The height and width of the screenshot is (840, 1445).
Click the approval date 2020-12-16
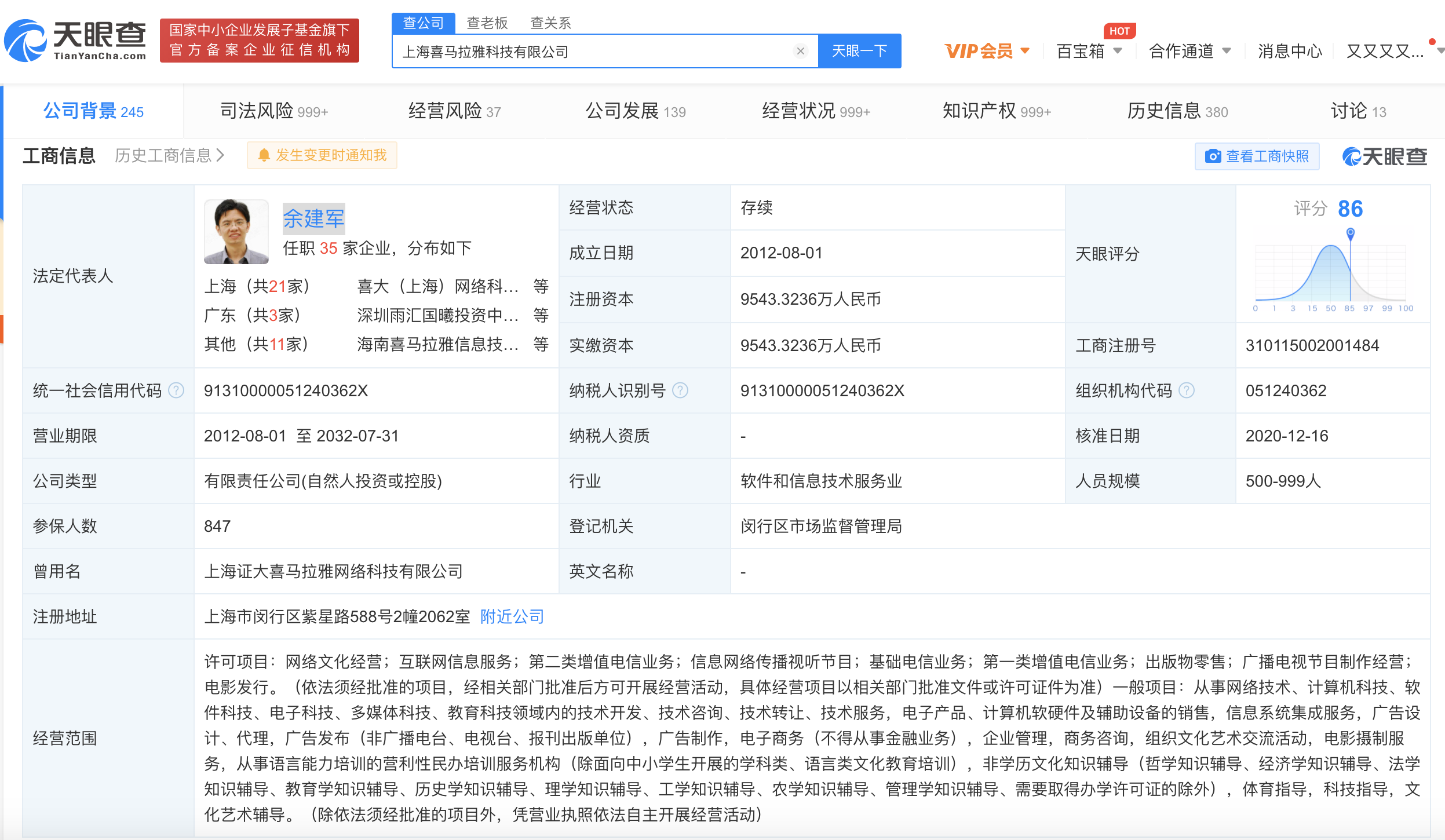1287,436
